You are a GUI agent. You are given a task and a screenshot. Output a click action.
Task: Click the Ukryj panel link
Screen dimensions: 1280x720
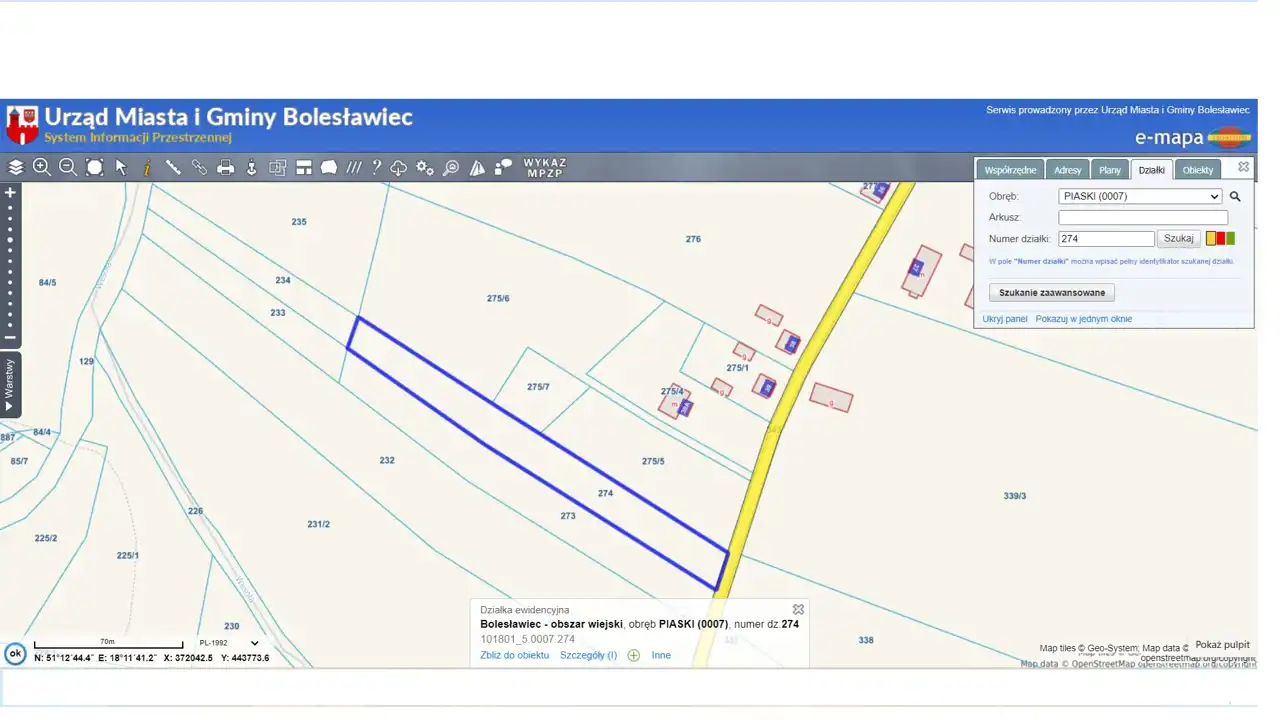click(1004, 319)
